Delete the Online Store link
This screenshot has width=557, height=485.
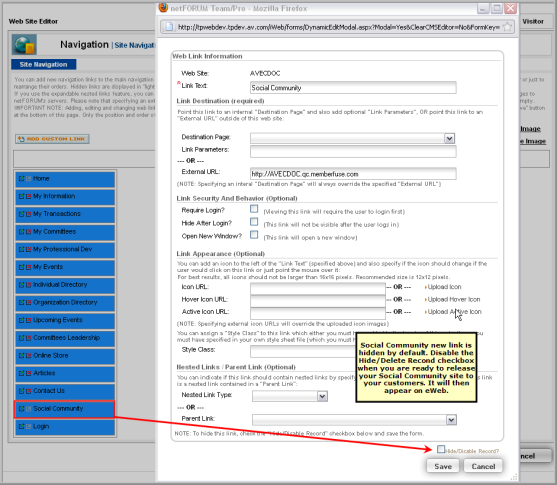(28, 356)
